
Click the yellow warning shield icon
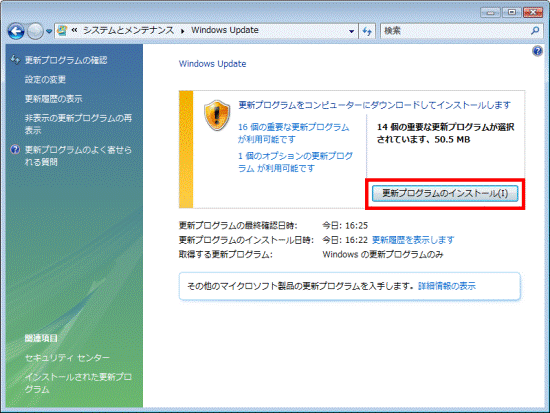pos(217,115)
